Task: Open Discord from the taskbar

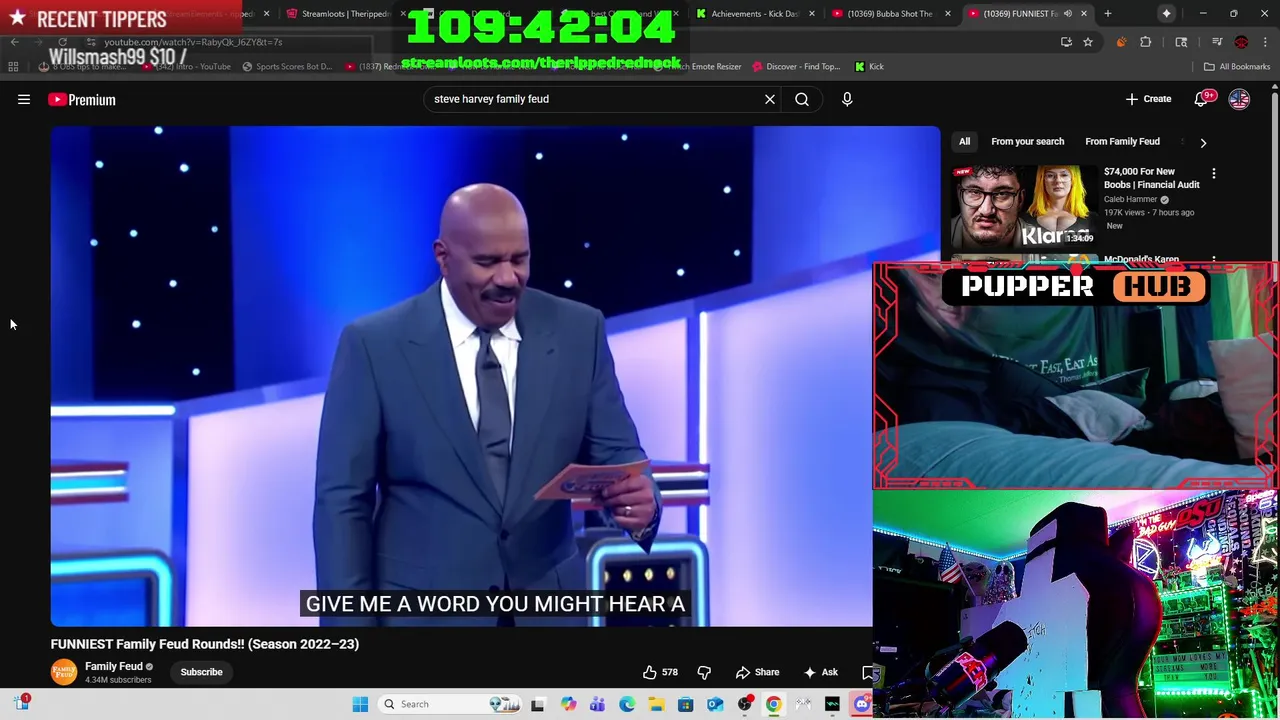Action: click(x=862, y=704)
